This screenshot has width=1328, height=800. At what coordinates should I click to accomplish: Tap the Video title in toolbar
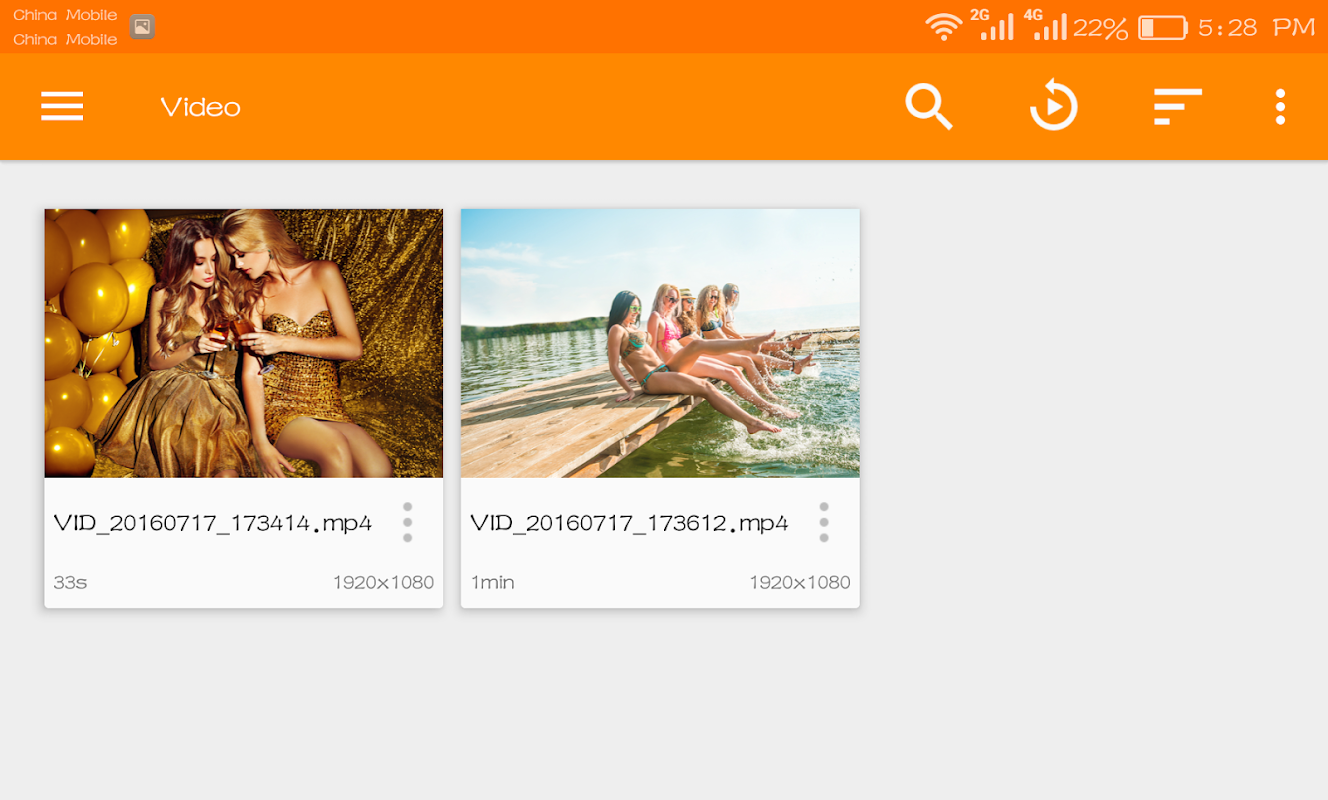point(200,107)
